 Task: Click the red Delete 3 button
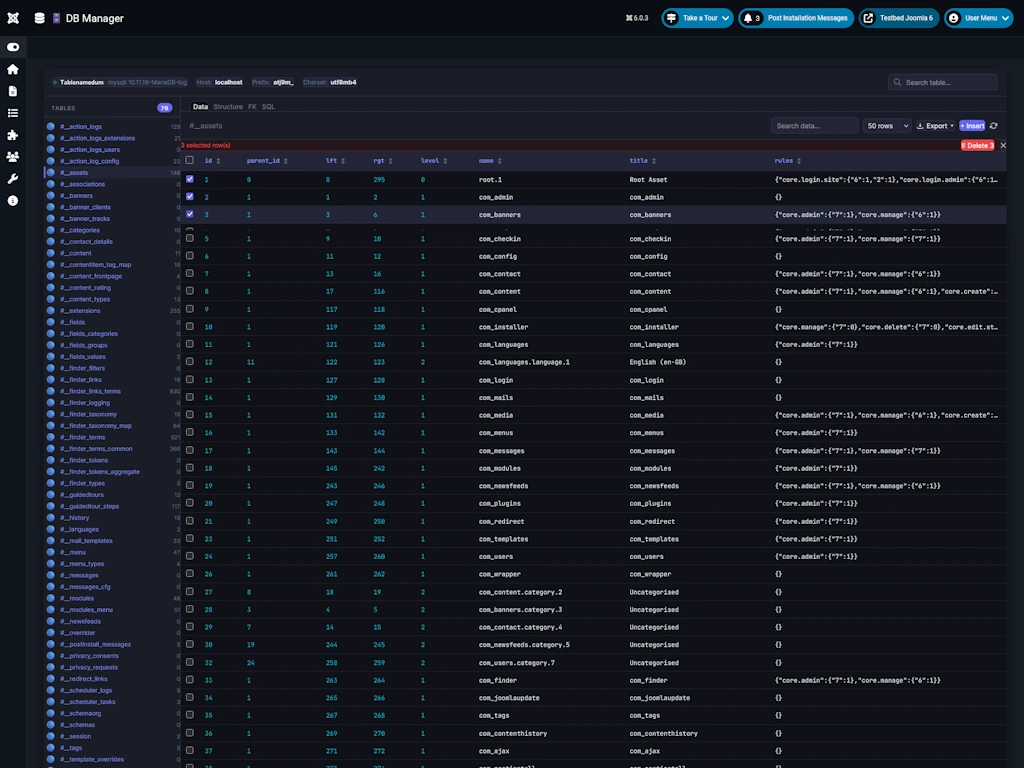(977, 146)
